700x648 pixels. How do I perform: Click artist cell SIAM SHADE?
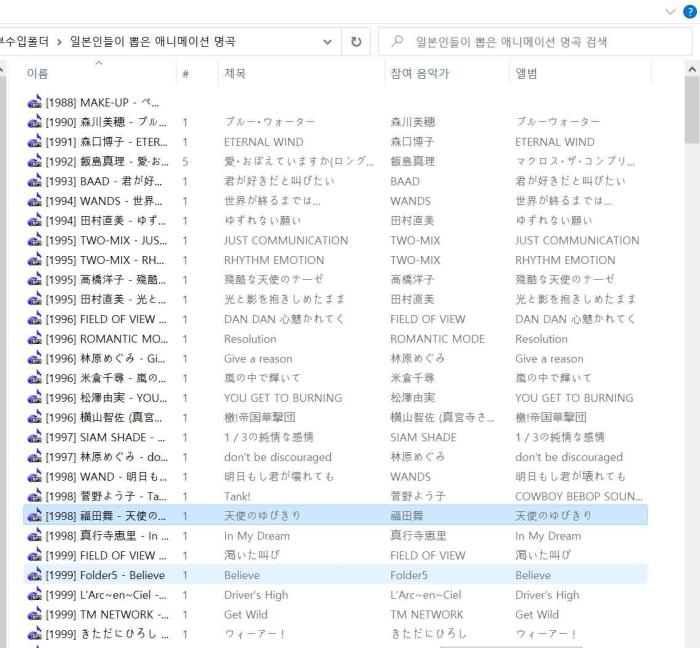click(423, 437)
